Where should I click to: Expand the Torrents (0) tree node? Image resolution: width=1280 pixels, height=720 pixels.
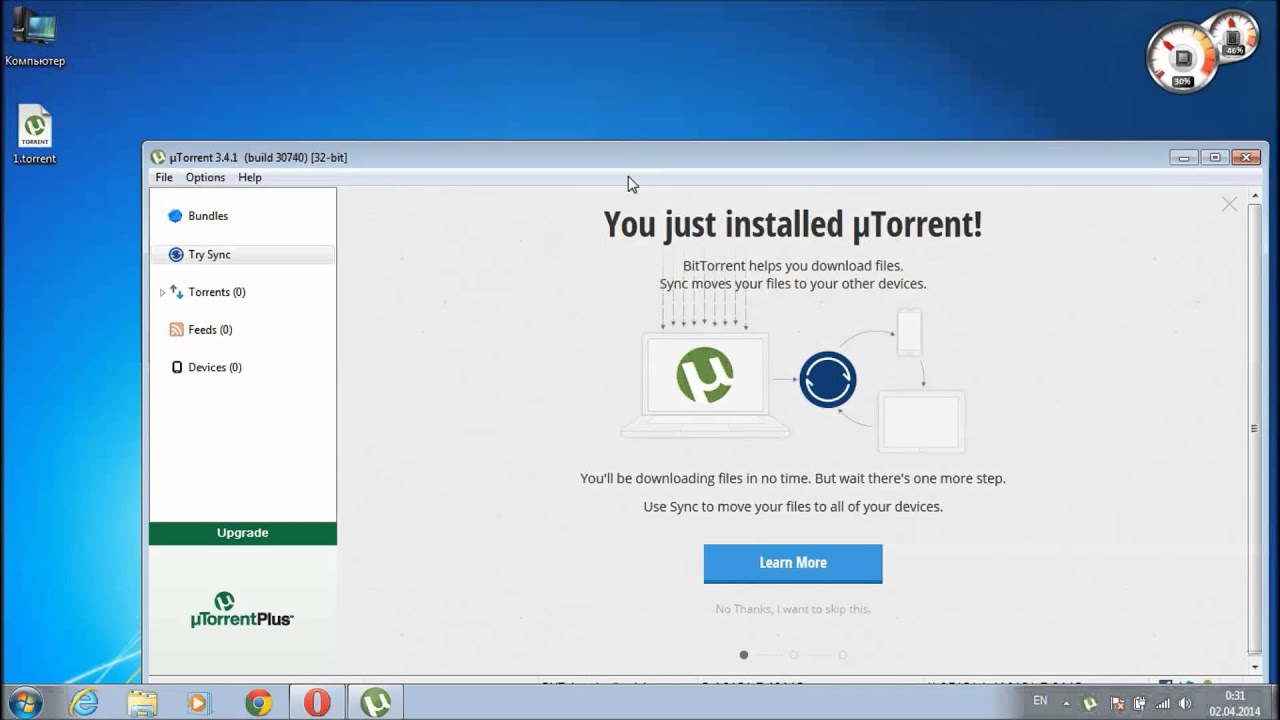click(162, 293)
